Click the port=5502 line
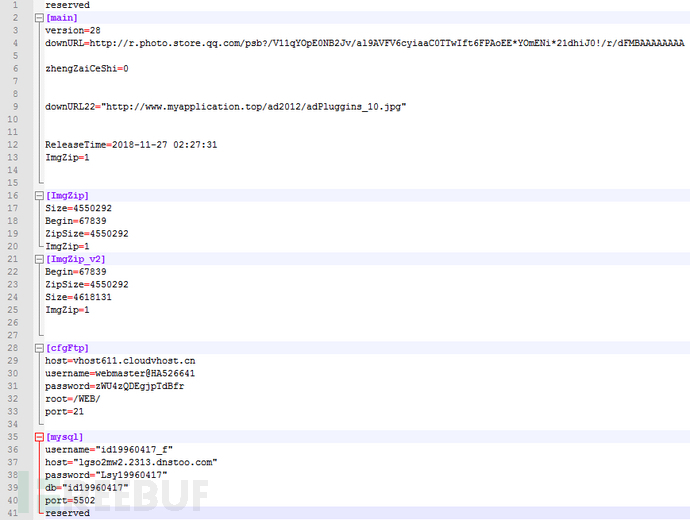 [70, 501]
